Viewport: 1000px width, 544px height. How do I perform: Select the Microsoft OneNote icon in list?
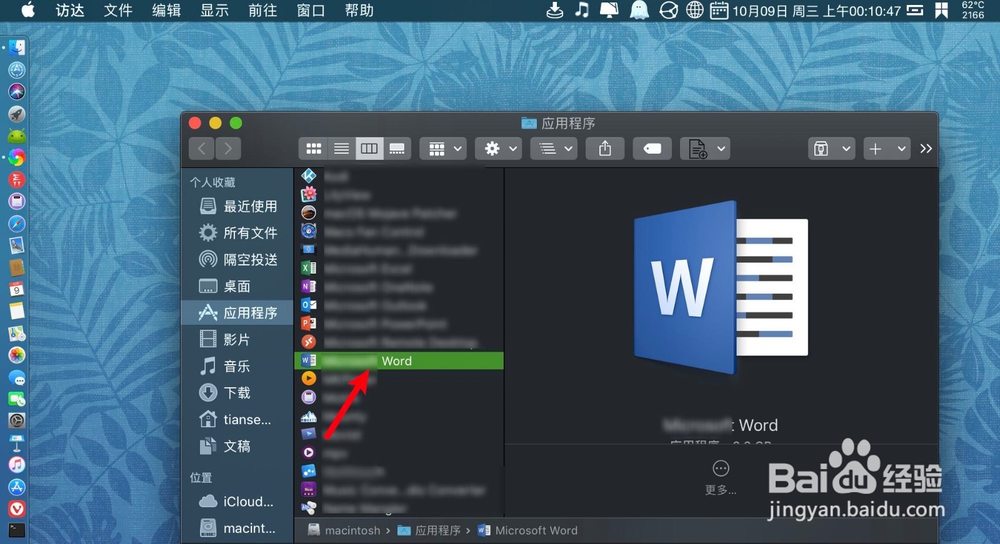[309, 286]
